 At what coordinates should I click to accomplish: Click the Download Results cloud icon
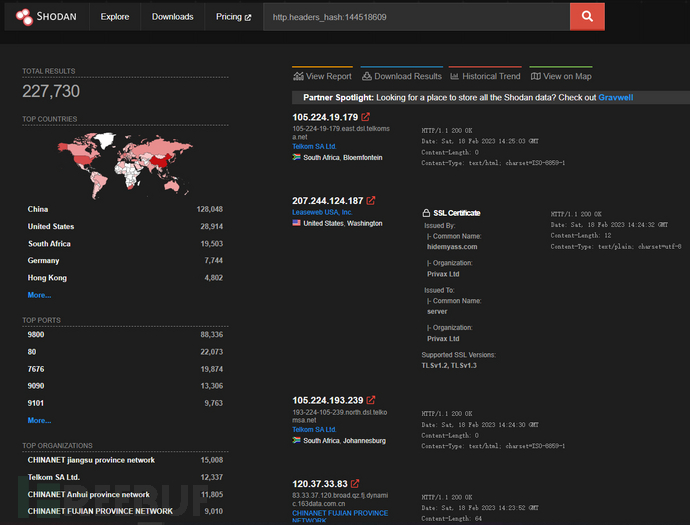coord(366,76)
